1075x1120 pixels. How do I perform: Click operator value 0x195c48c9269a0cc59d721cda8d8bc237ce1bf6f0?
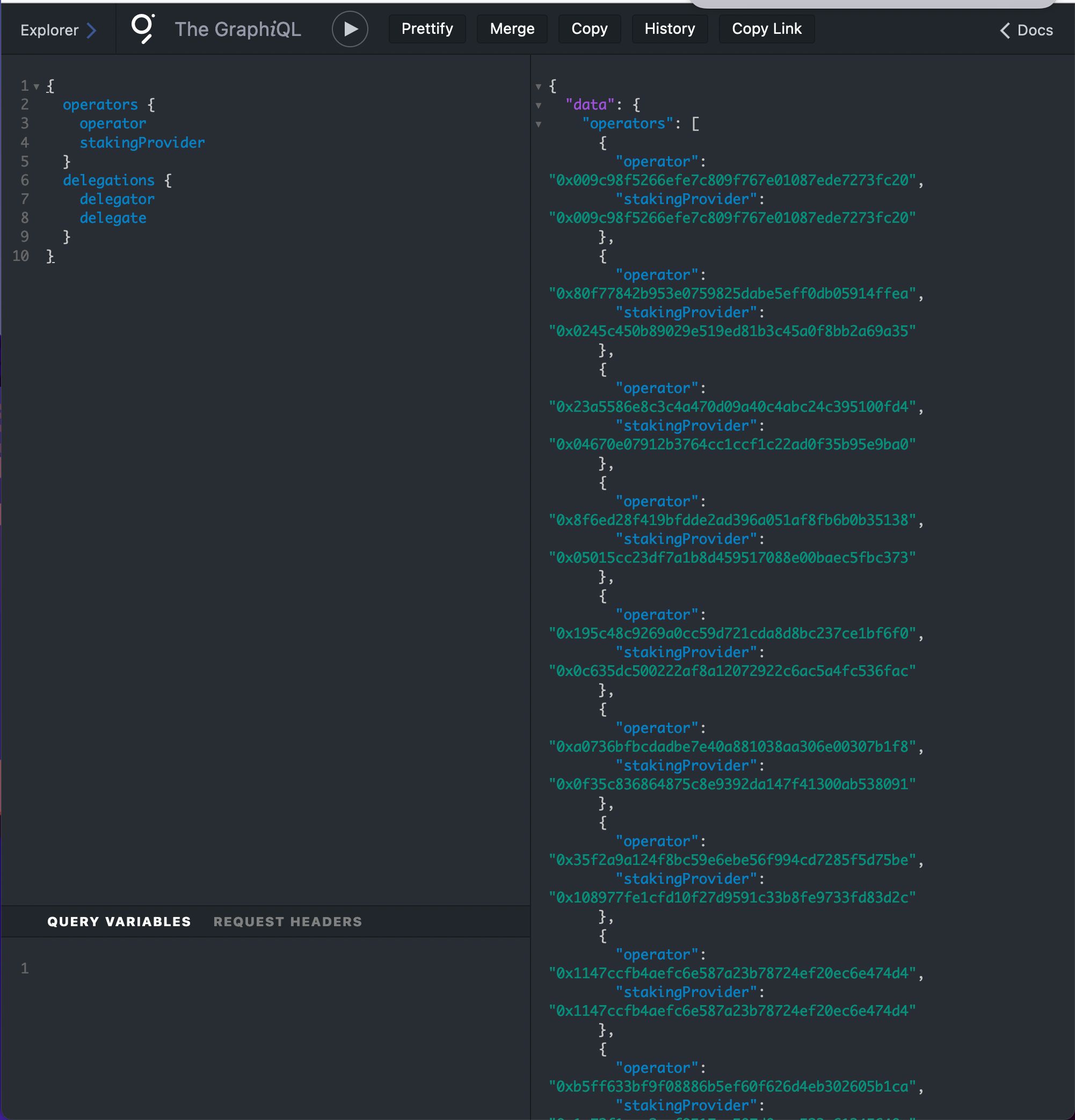732,633
